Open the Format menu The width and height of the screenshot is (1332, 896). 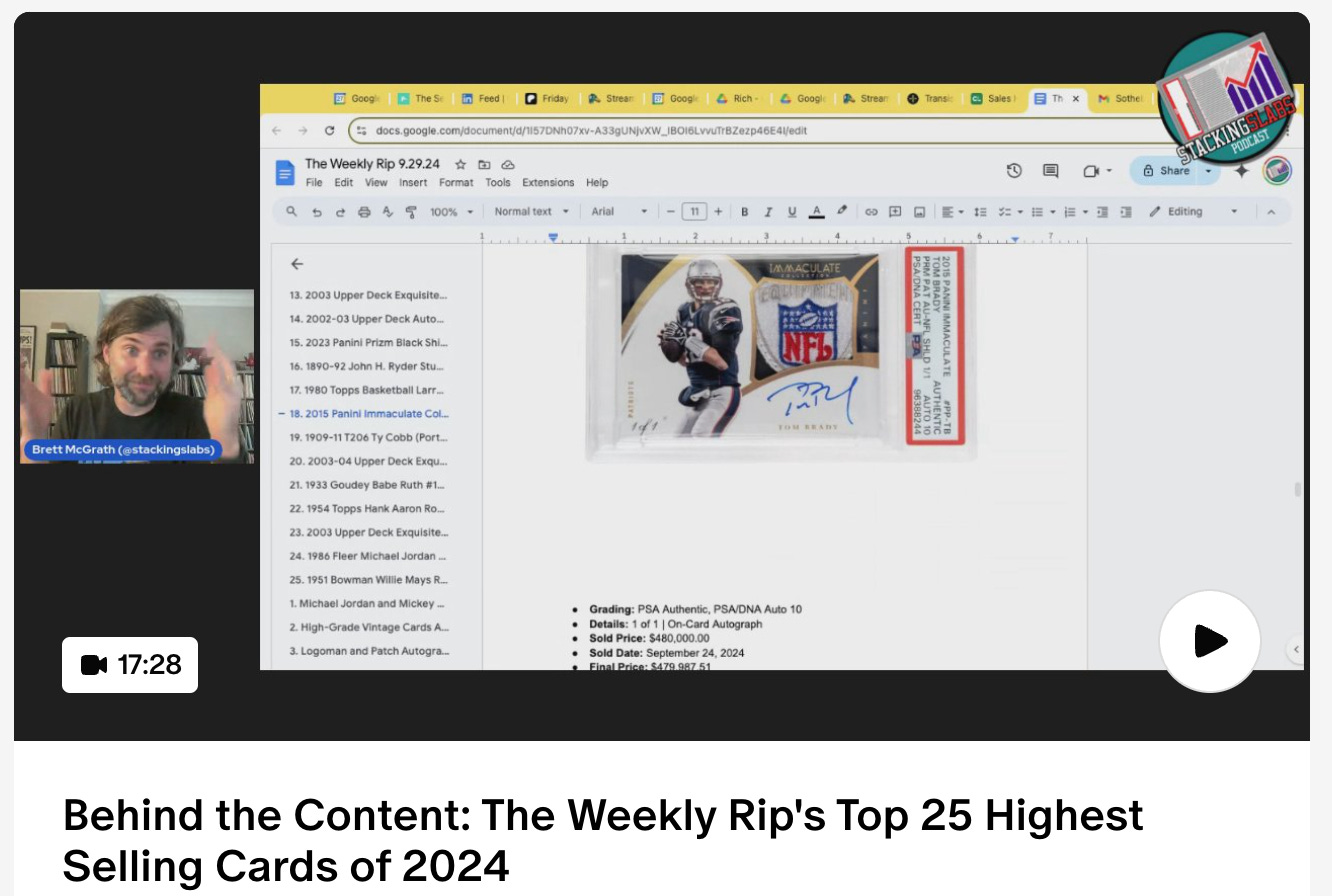pos(456,183)
